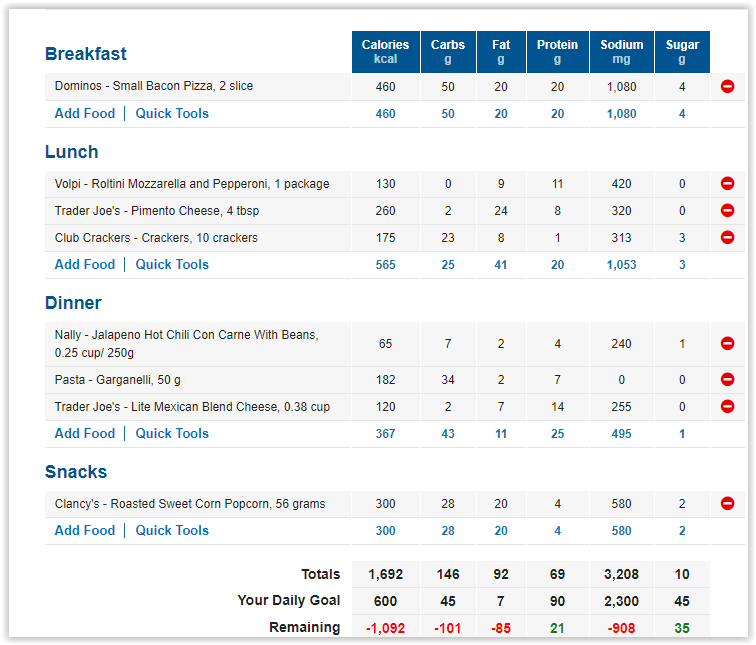Delete Volpi Roltini Mozzarella and Pepperoni entry
The height and width of the screenshot is (645, 756).
(727, 184)
